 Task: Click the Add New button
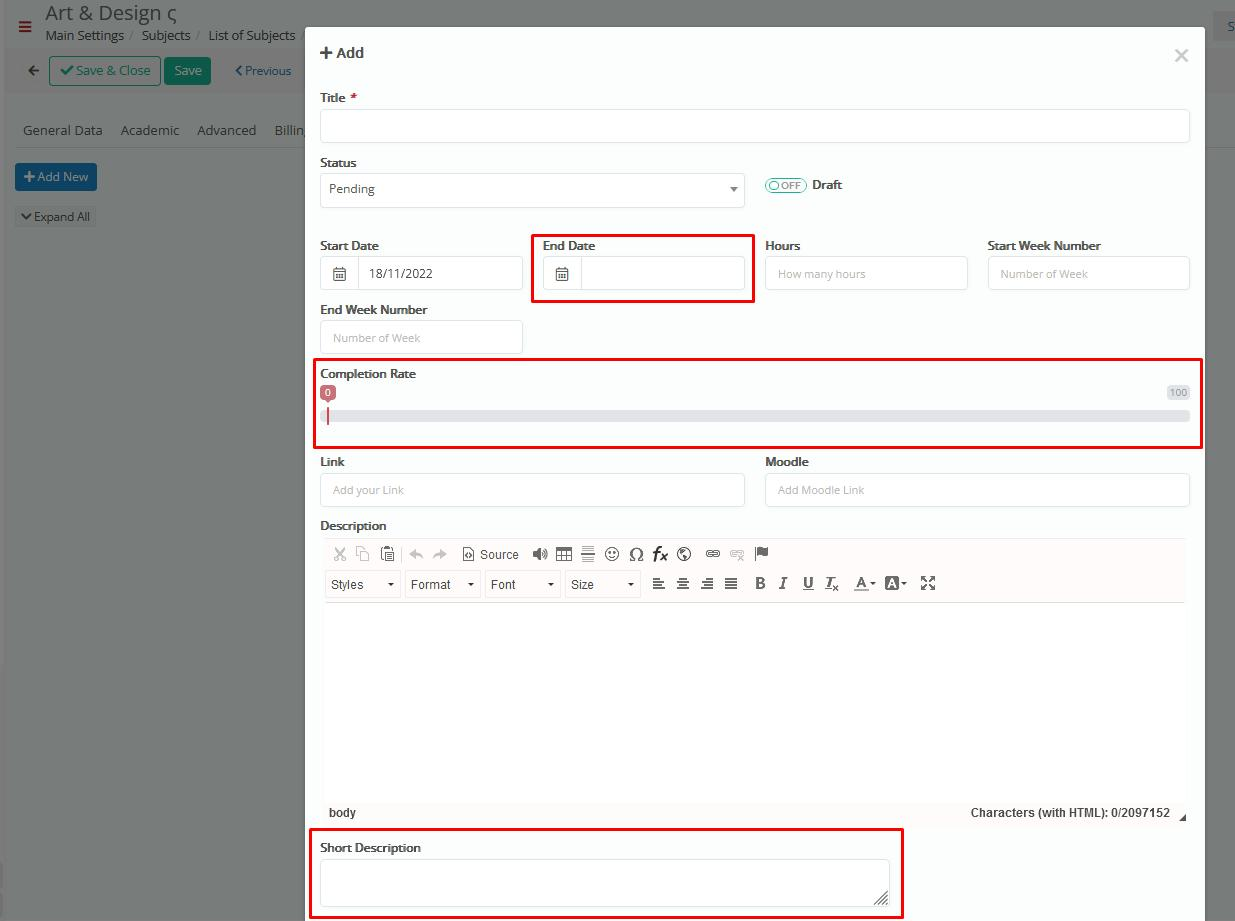56,177
